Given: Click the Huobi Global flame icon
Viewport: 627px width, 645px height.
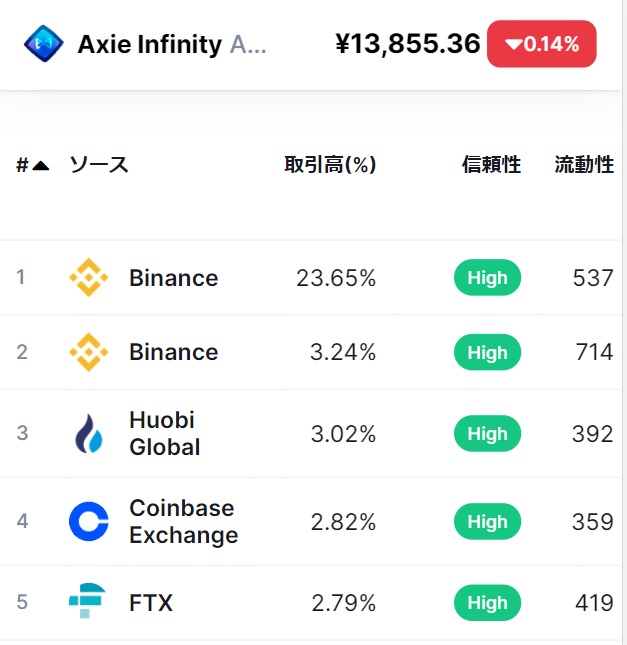Looking at the screenshot, I should click(x=88, y=434).
